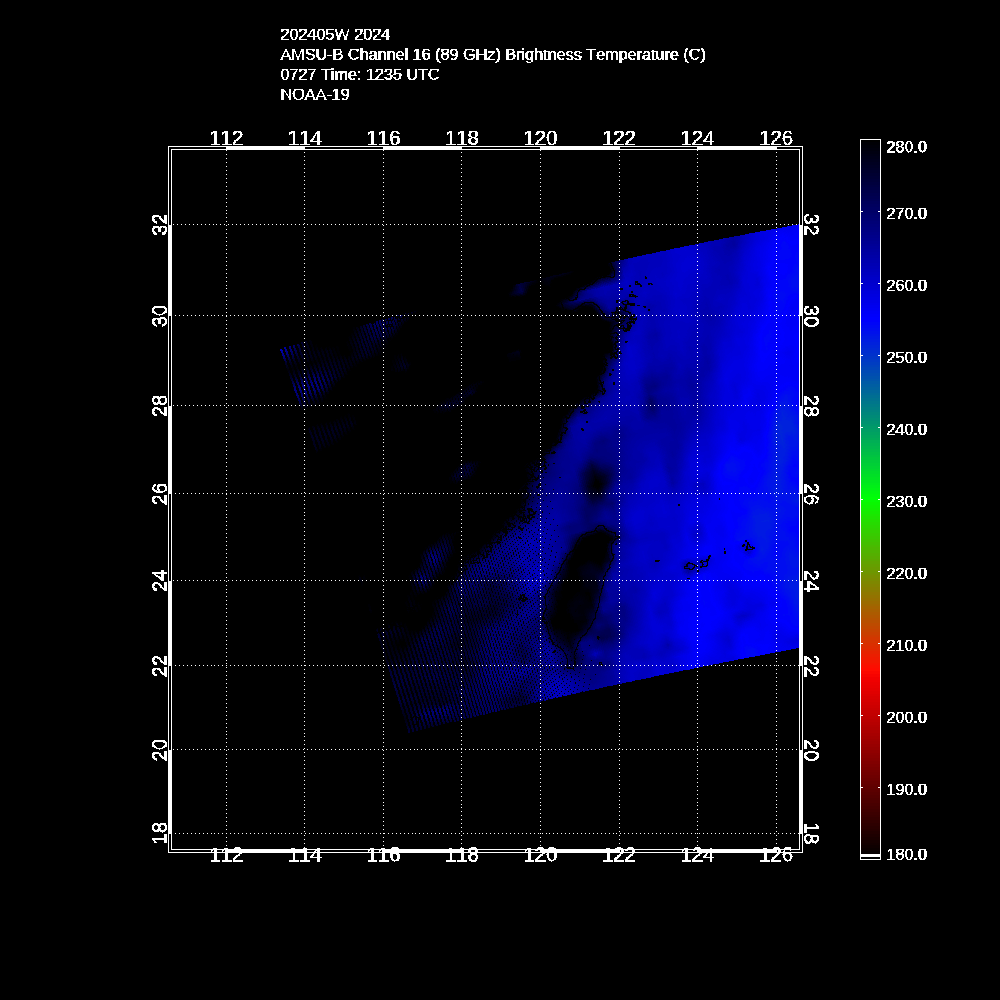Screen dimensions: 1000x1000
Task: Click latitude label 20 on the right axis
Action: 811,751
